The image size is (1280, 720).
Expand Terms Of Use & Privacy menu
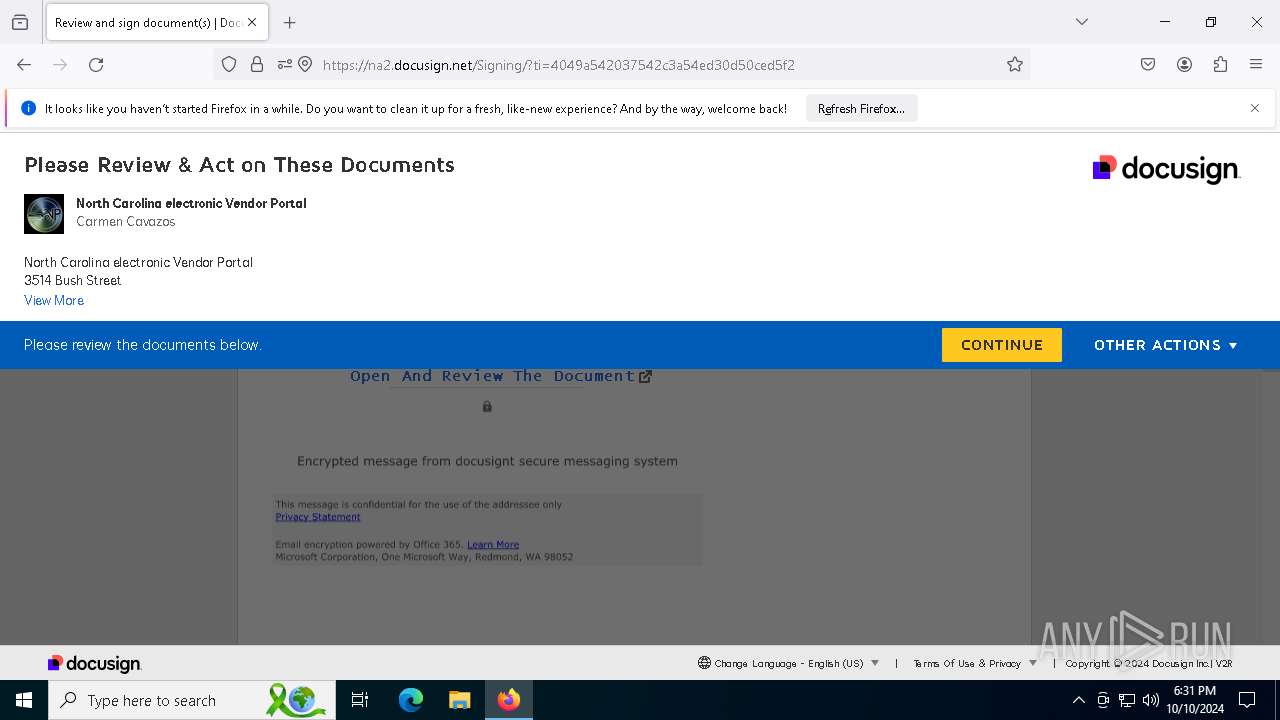(975, 663)
